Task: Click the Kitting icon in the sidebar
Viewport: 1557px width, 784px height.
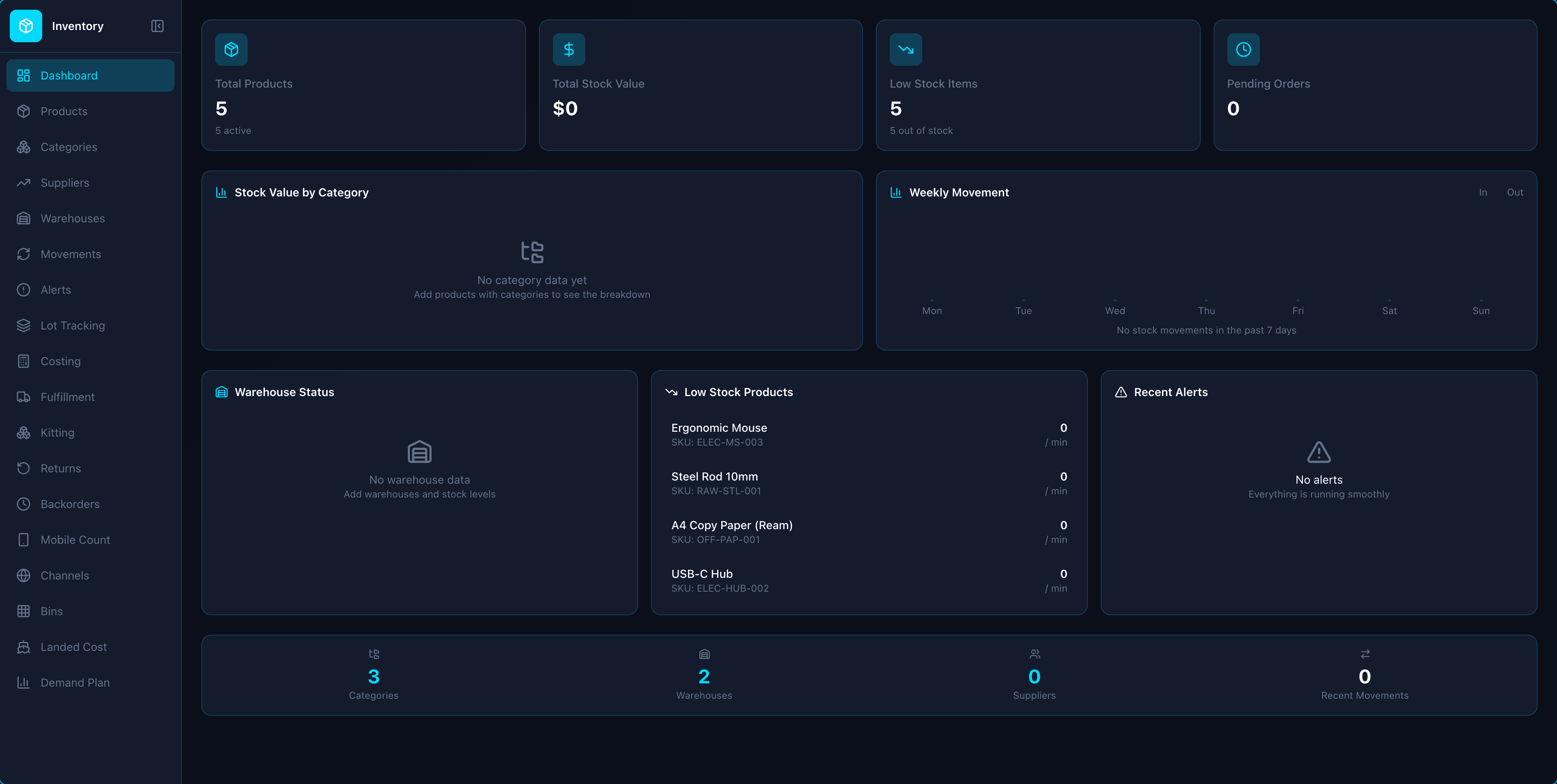Action: coord(24,432)
